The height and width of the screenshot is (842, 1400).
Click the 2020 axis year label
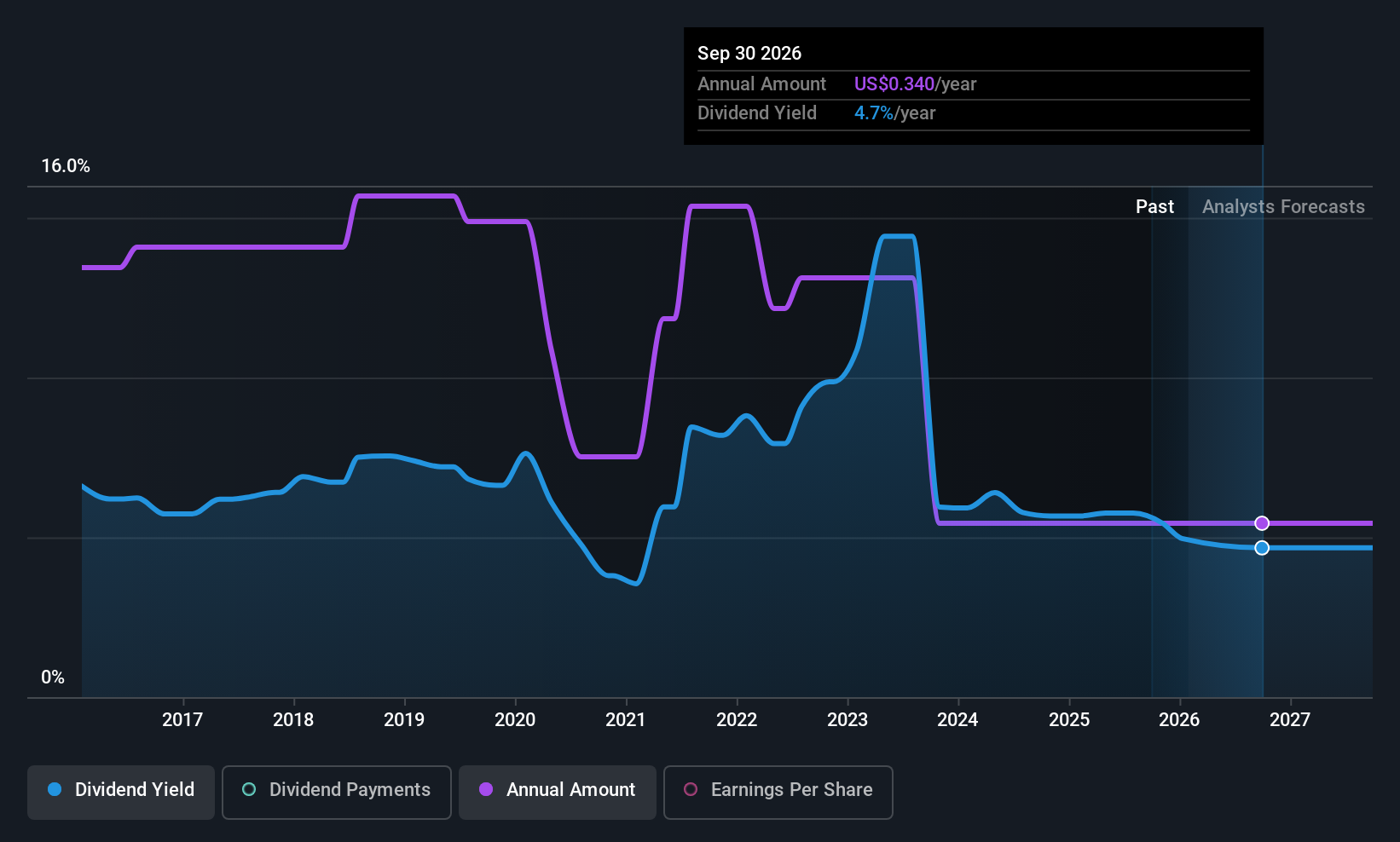pos(515,720)
